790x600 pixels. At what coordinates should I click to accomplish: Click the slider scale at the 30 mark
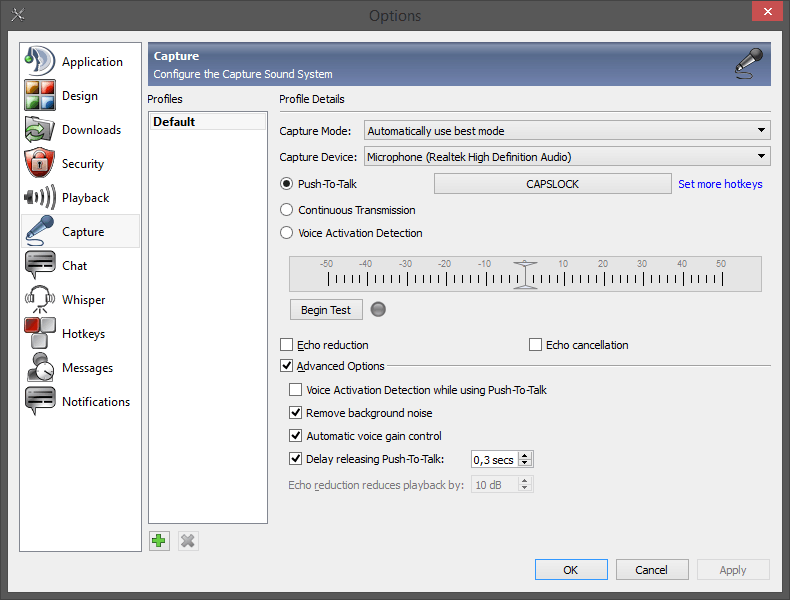point(643,278)
